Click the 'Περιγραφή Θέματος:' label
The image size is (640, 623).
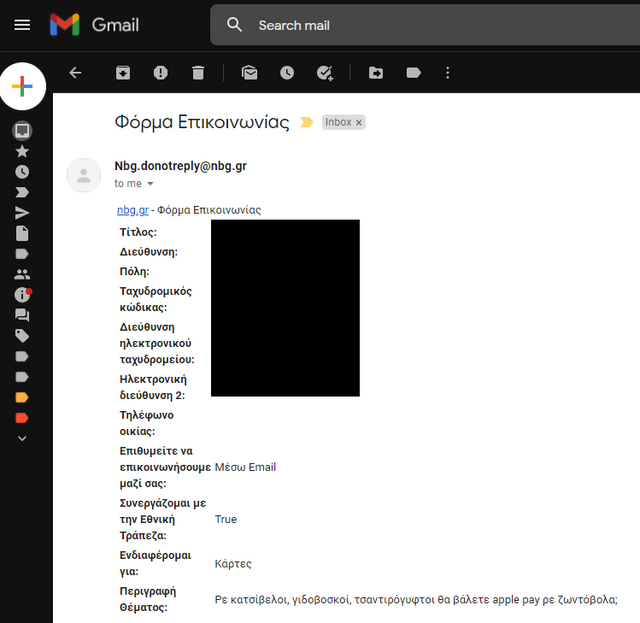pos(148,599)
